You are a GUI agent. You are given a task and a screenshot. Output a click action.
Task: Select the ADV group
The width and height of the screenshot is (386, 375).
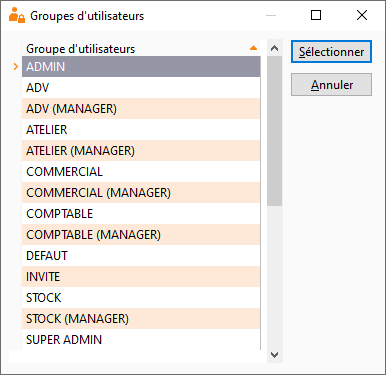[141, 88]
